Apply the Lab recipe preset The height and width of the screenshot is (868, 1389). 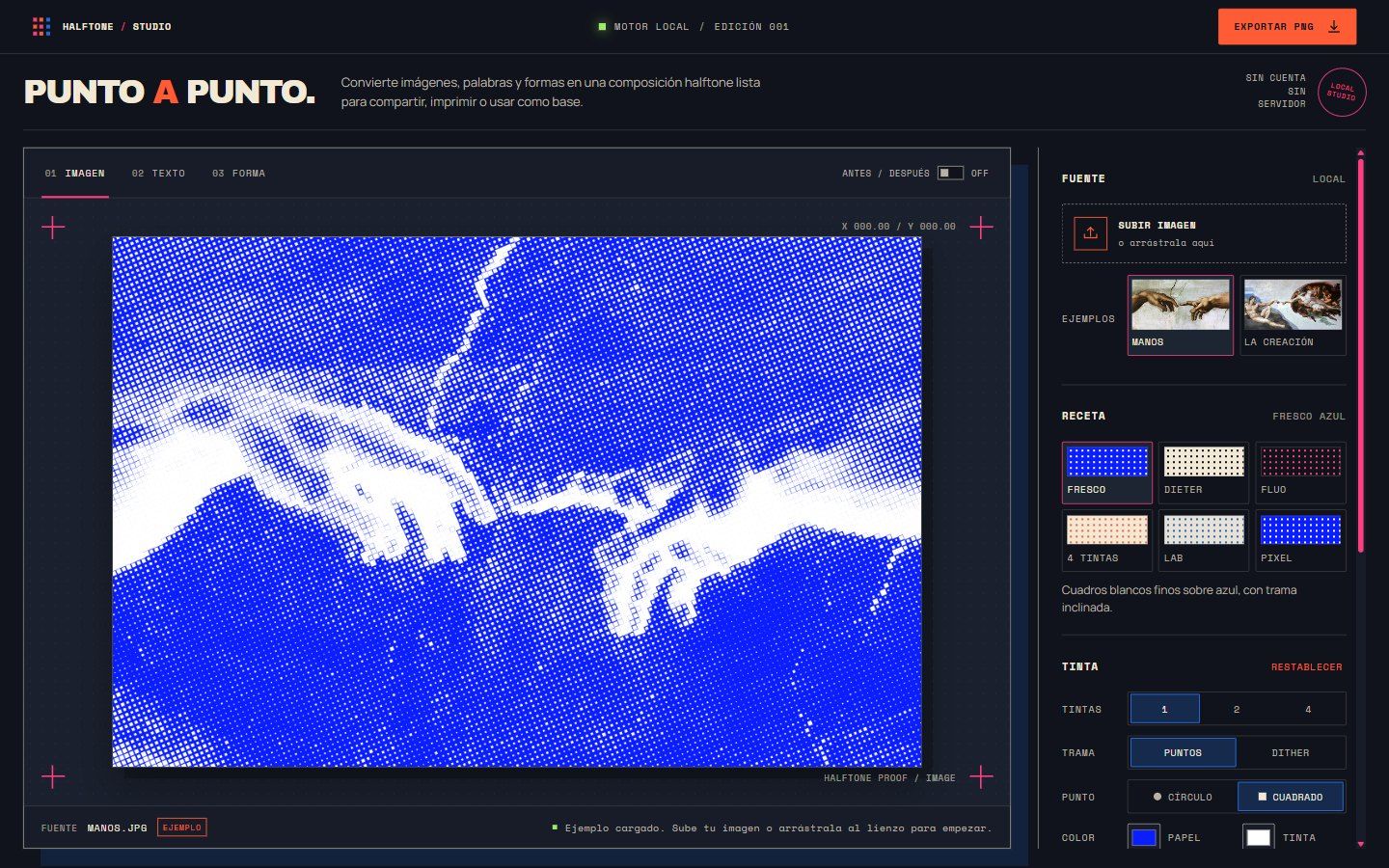tap(1204, 541)
